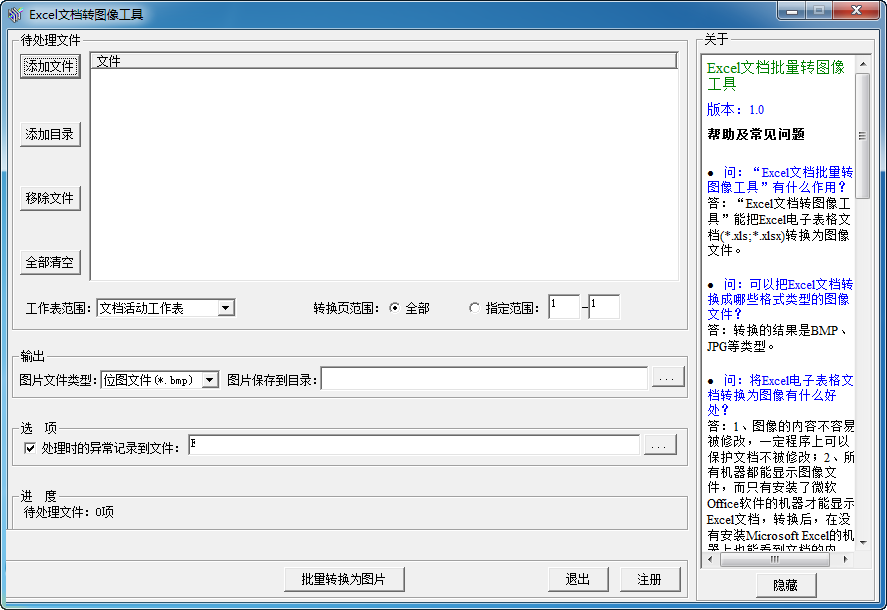
Task: Click the range start page field
Action: 564,307
